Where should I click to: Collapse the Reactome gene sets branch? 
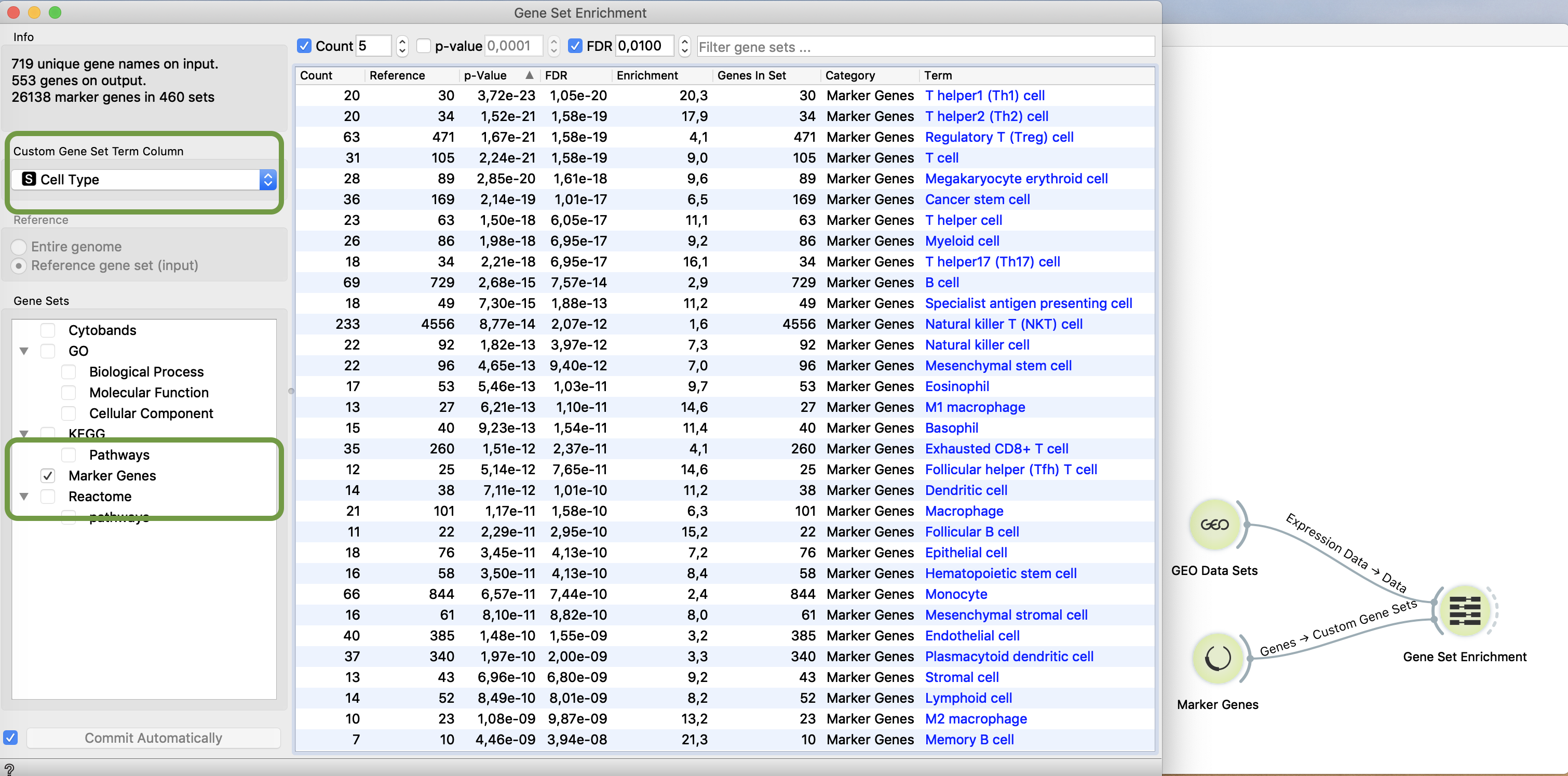coord(24,497)
